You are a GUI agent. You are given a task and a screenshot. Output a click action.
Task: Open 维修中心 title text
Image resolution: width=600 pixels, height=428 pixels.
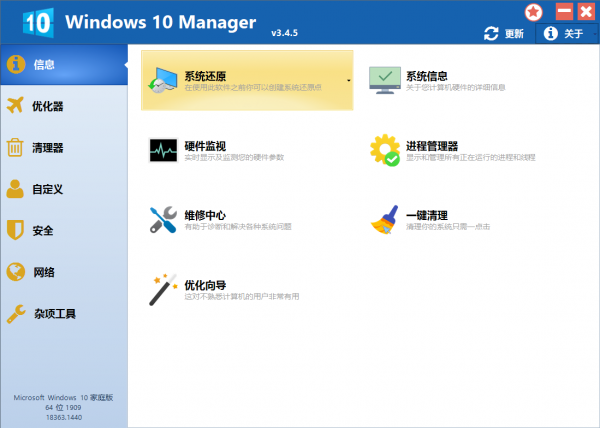(205, 215)
